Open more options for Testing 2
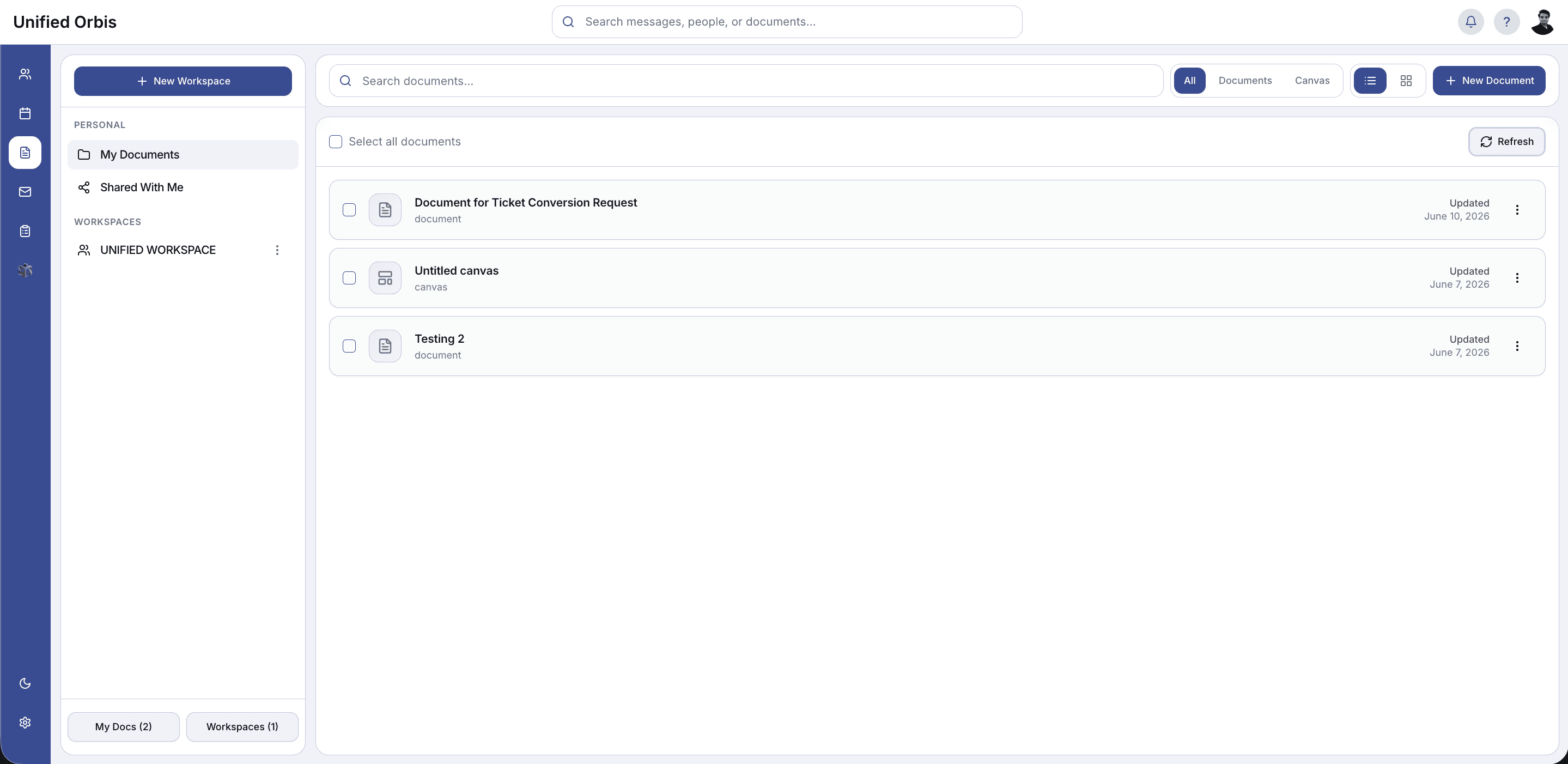Screen dimensions: 1568x764 point(1517,347)
